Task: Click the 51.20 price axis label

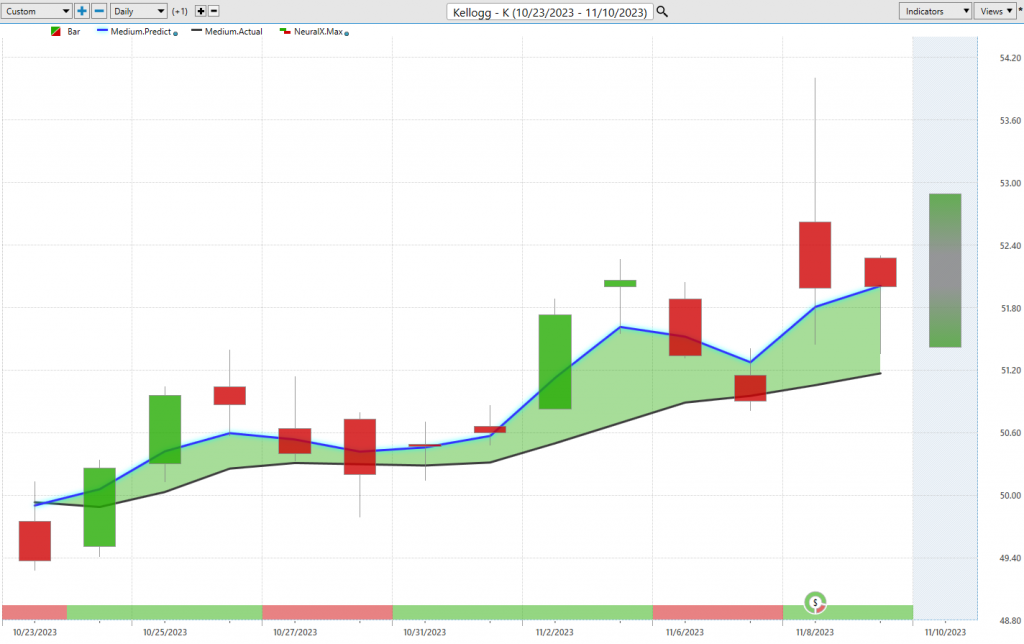Action: pyautogui.click(x=1010, y=370)
